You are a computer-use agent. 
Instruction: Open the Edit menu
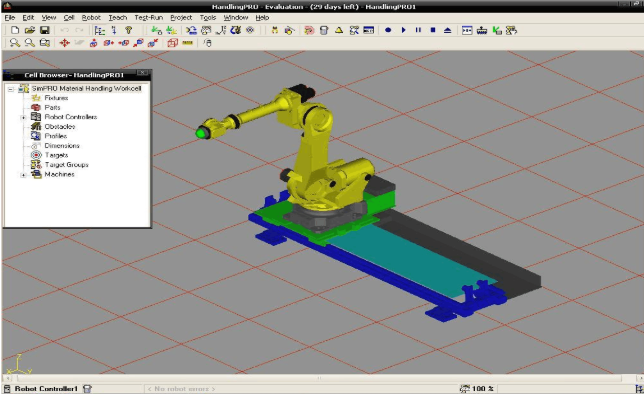(28, 18)
